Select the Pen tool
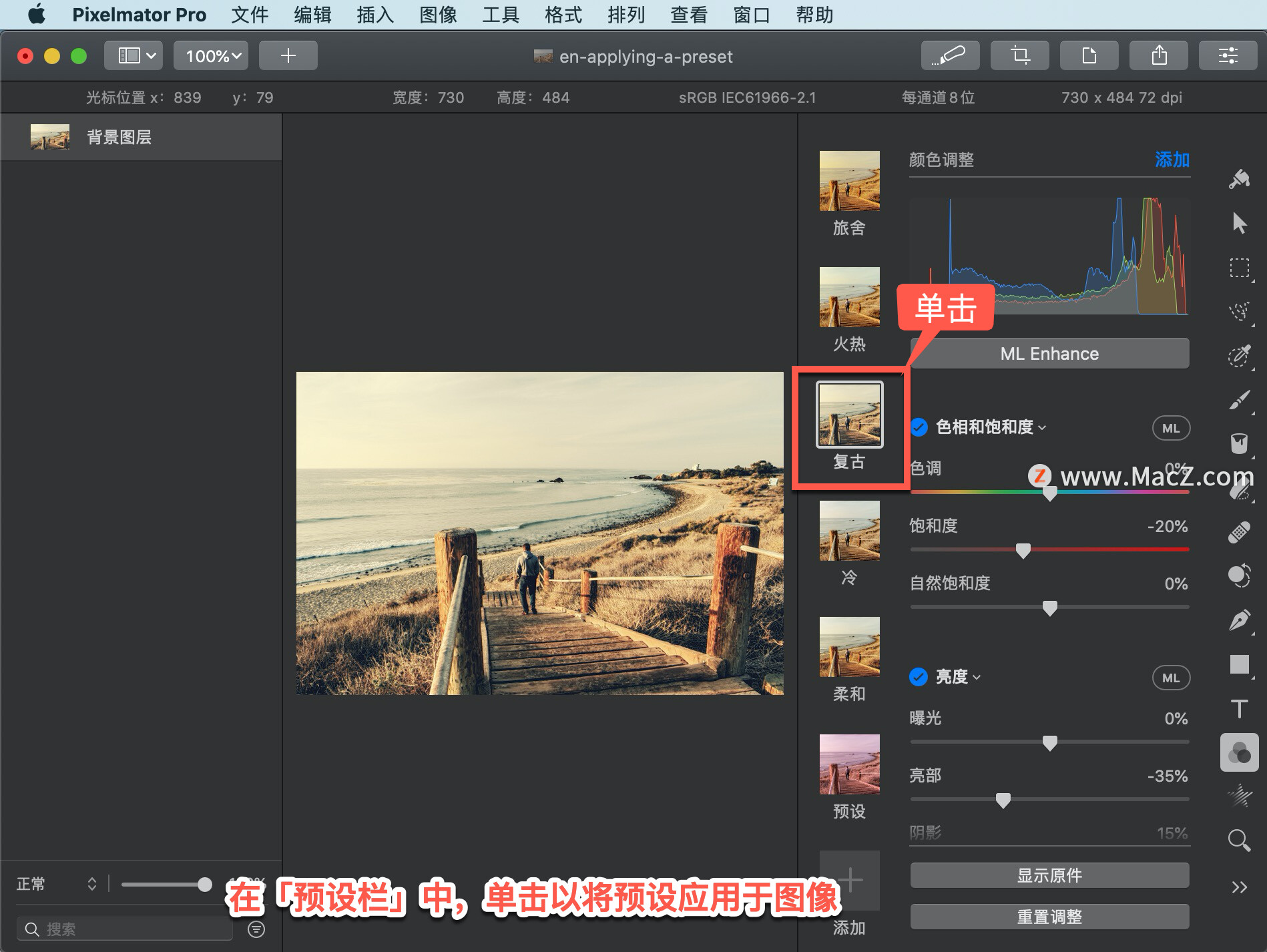This screenshot has height=952, width=1267. pos(1239,620)
